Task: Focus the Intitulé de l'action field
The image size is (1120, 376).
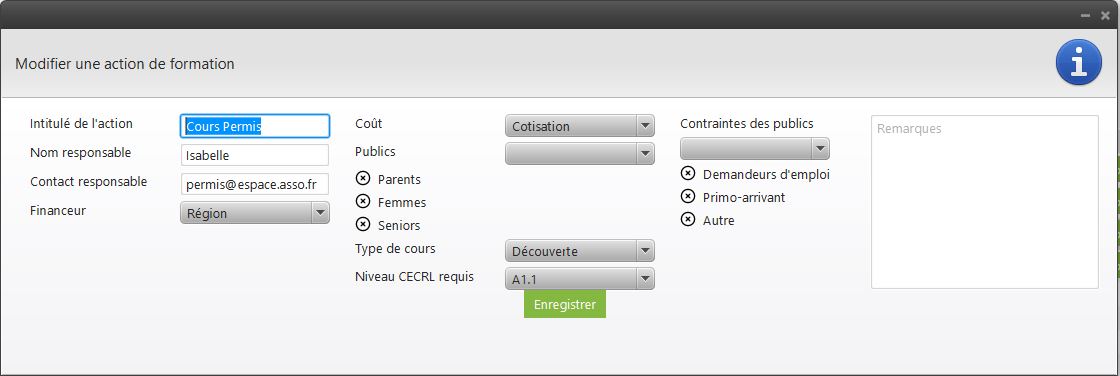Action: pyautogui.click(x=255, y=126)
